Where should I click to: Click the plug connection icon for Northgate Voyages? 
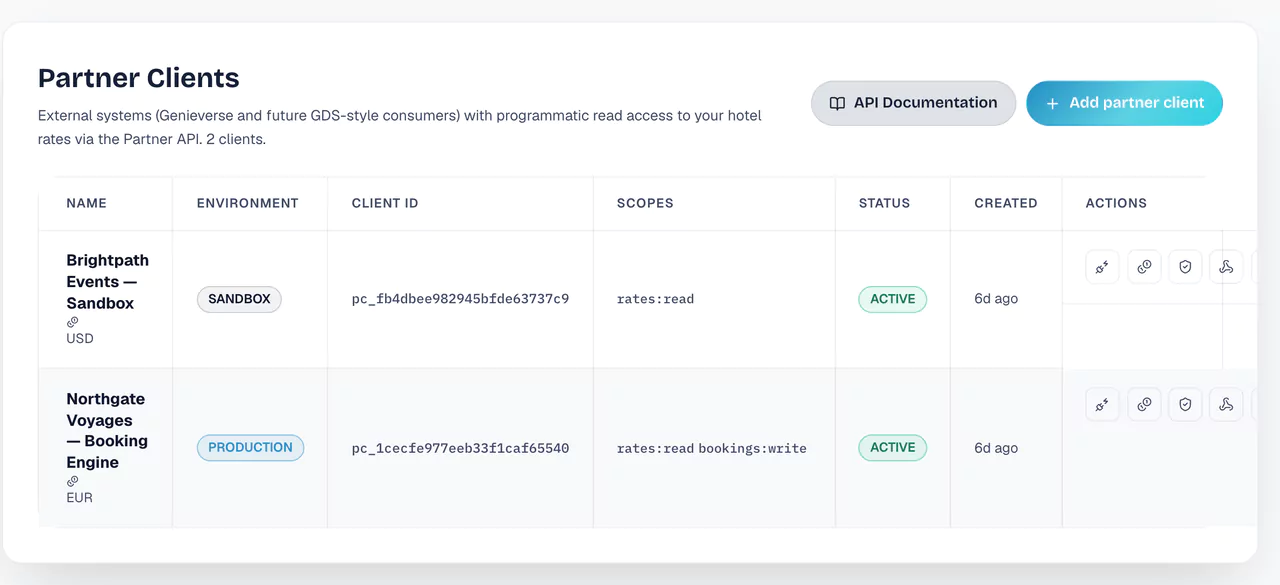[x=1102, y=405]
